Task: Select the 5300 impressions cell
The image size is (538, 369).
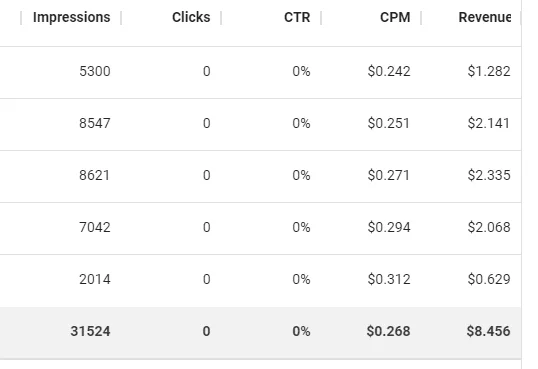Action: coord(95,71)
